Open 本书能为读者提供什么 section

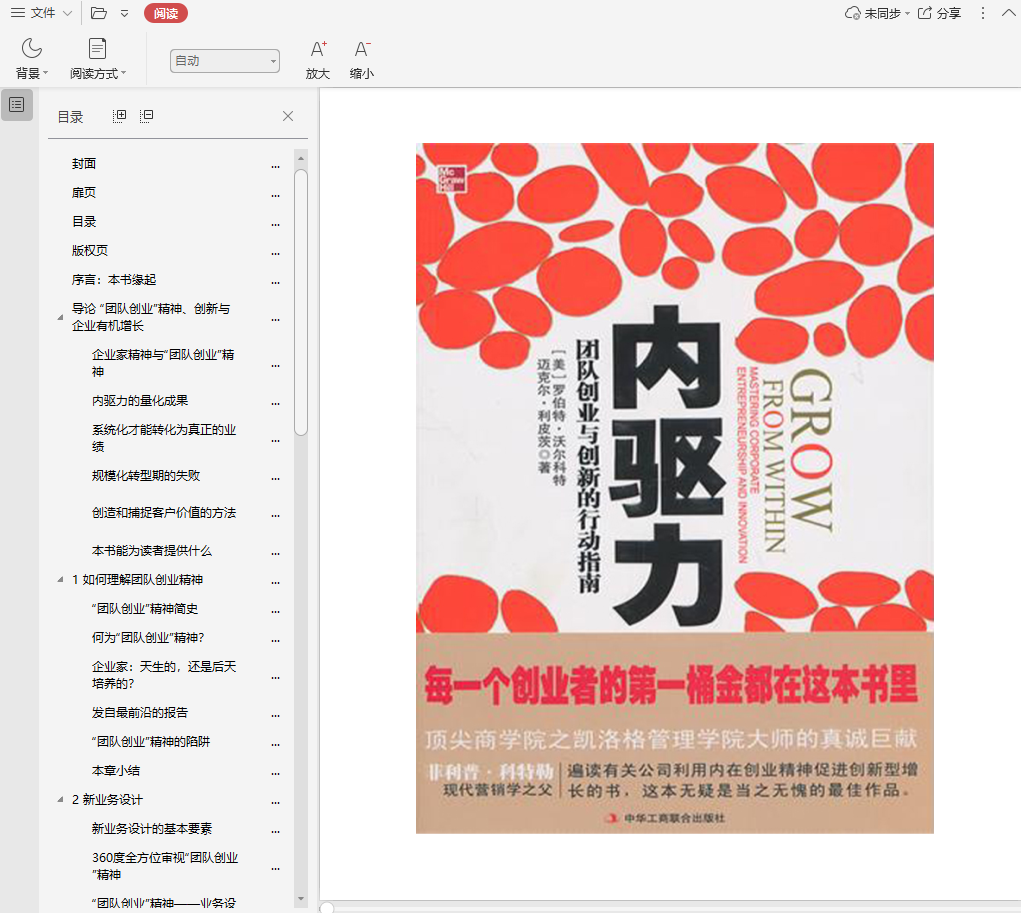pyautogui.click(x=152, y=550)
